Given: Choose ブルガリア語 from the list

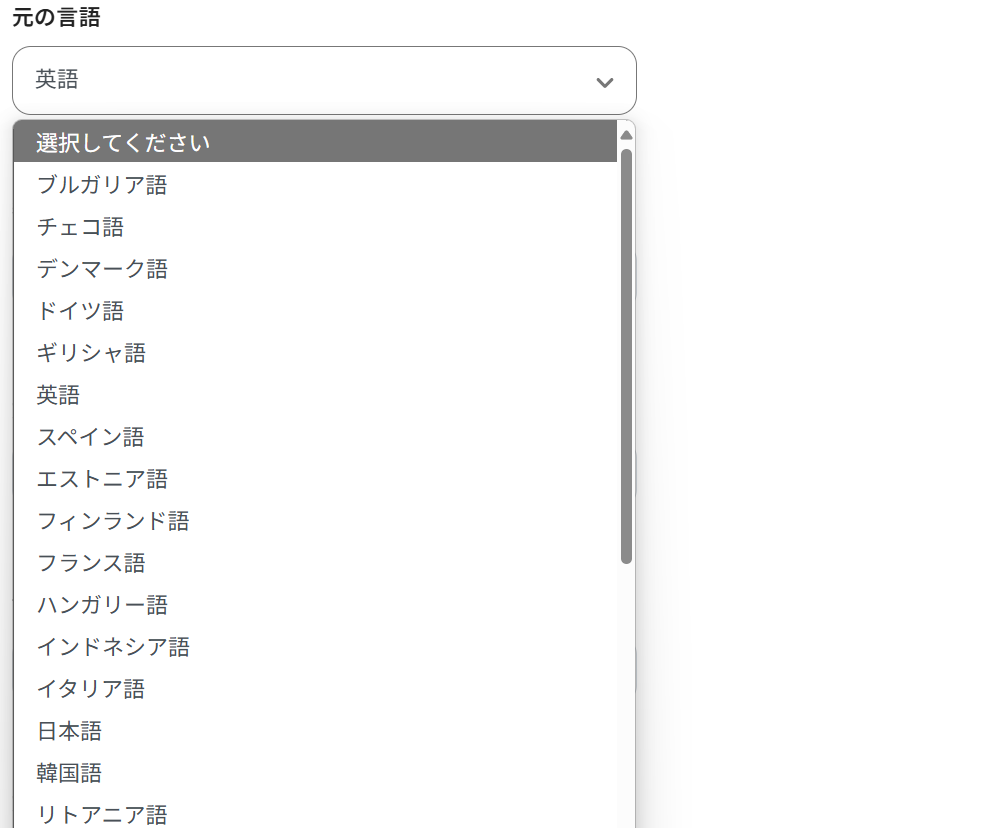Looking at the screenshot, I should [x=315, y=184].
